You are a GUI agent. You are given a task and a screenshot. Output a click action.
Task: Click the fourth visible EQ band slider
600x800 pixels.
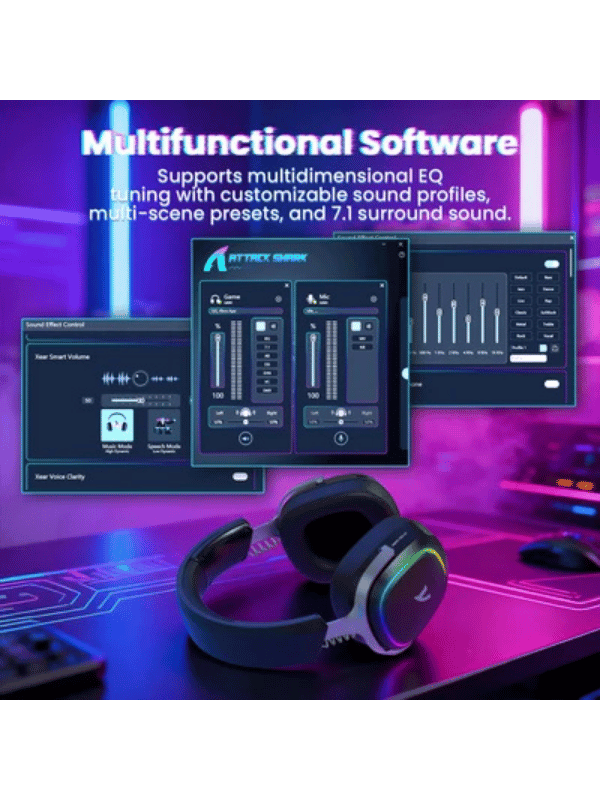coord(468,313)
